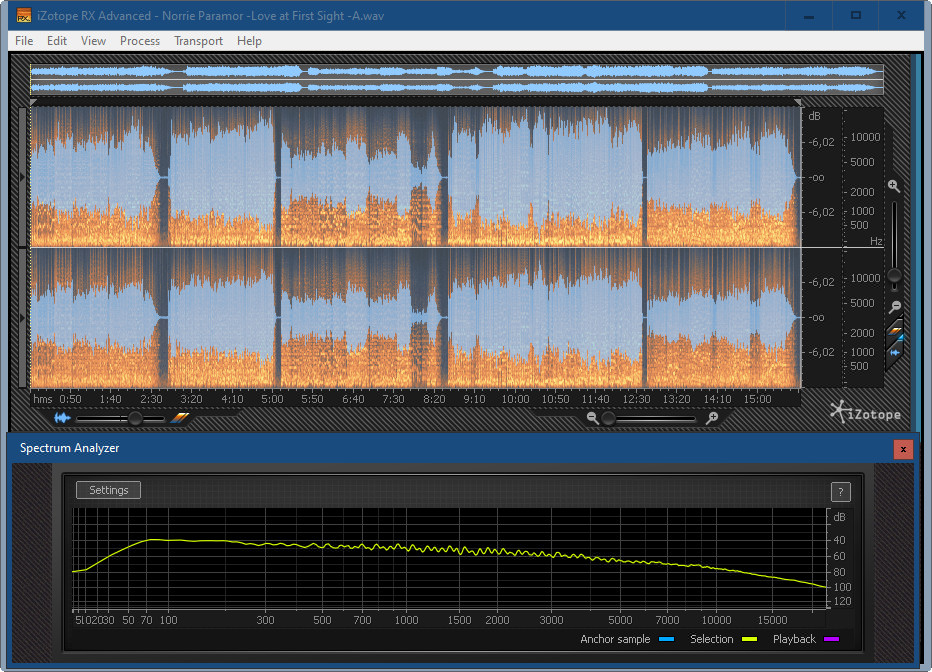
Task: Click the vertical frequency zoom-in magnifier
Action: [894, 186]
